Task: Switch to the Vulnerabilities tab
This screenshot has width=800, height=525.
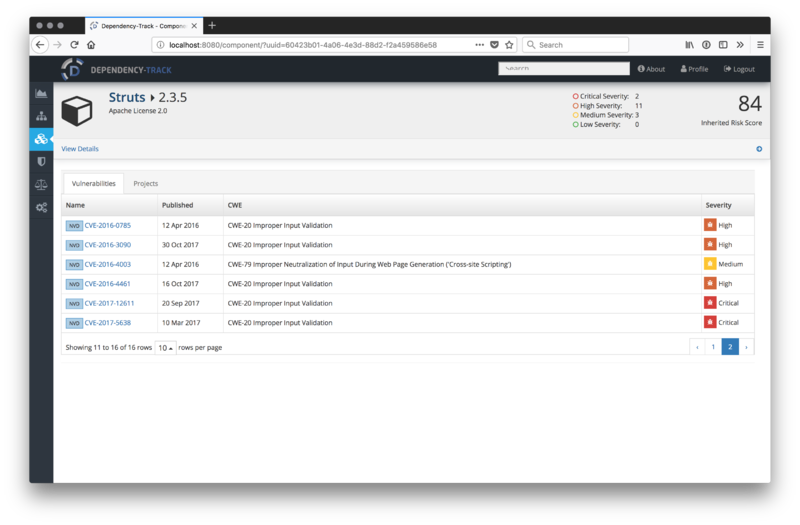Action: click(x=93, y=184)
